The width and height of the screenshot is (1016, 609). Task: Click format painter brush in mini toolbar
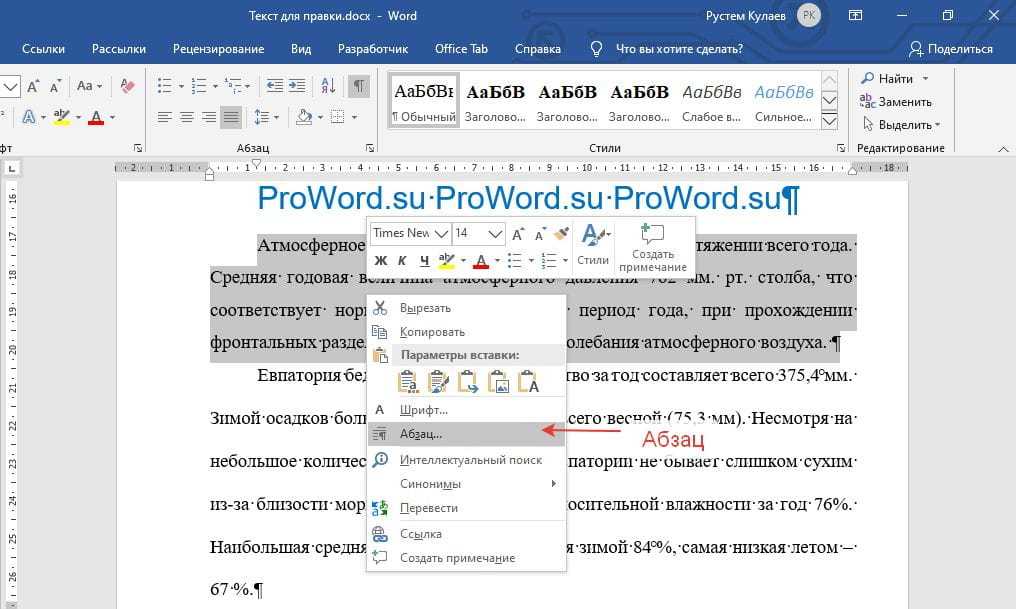pyautogui.click(x=561, y=233)
